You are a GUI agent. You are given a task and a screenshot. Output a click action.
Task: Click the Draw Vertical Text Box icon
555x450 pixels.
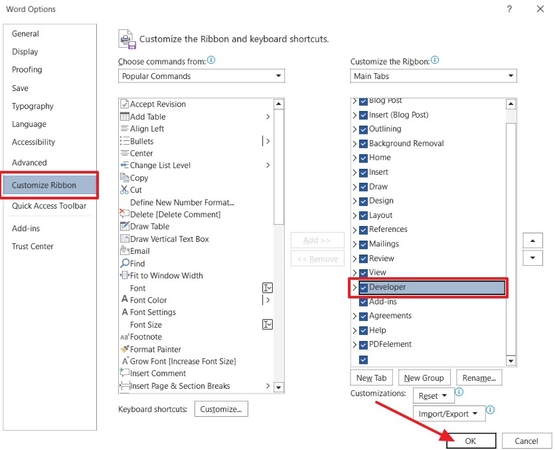click(125, 238)
